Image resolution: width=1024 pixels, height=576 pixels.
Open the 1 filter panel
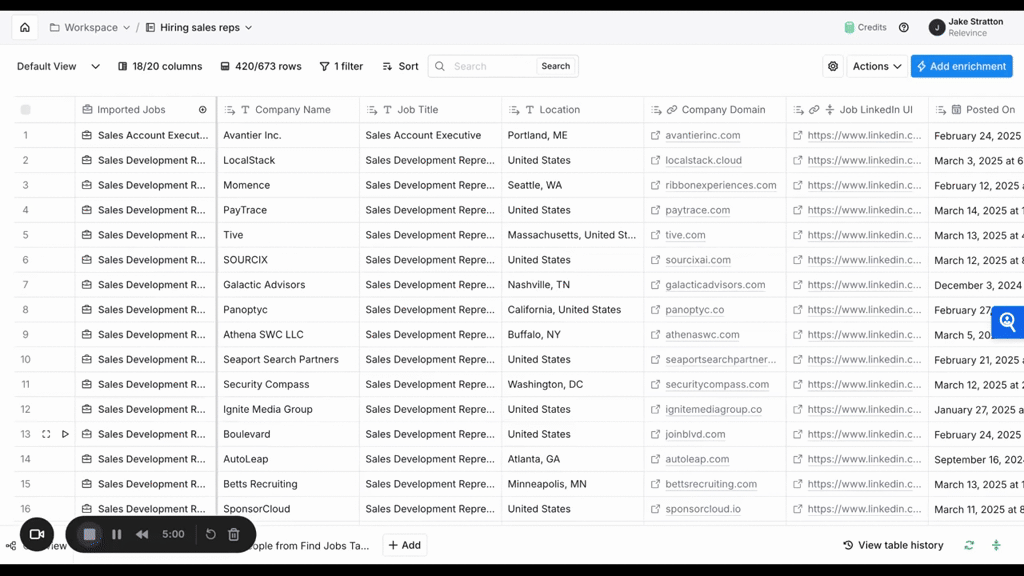coord(341,66)
